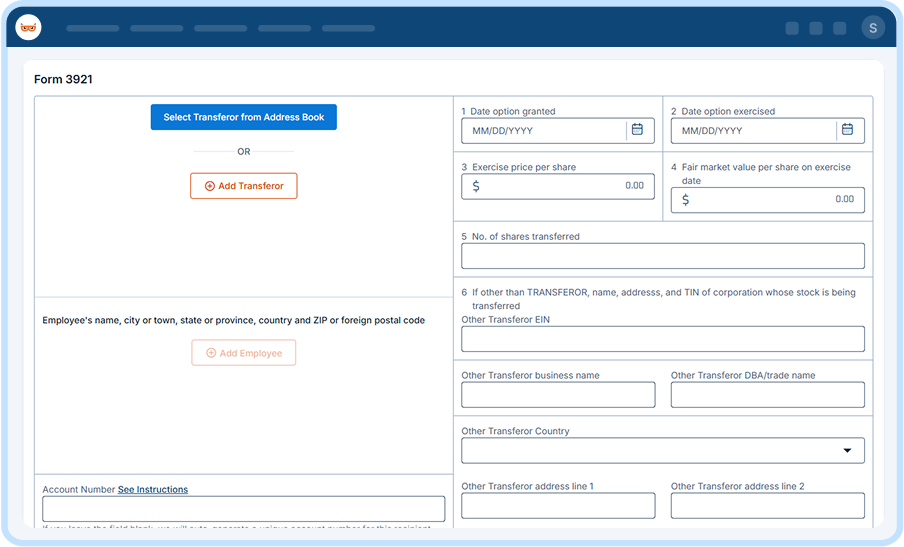Open the user avatar labeled S

(x=873, y=28)
